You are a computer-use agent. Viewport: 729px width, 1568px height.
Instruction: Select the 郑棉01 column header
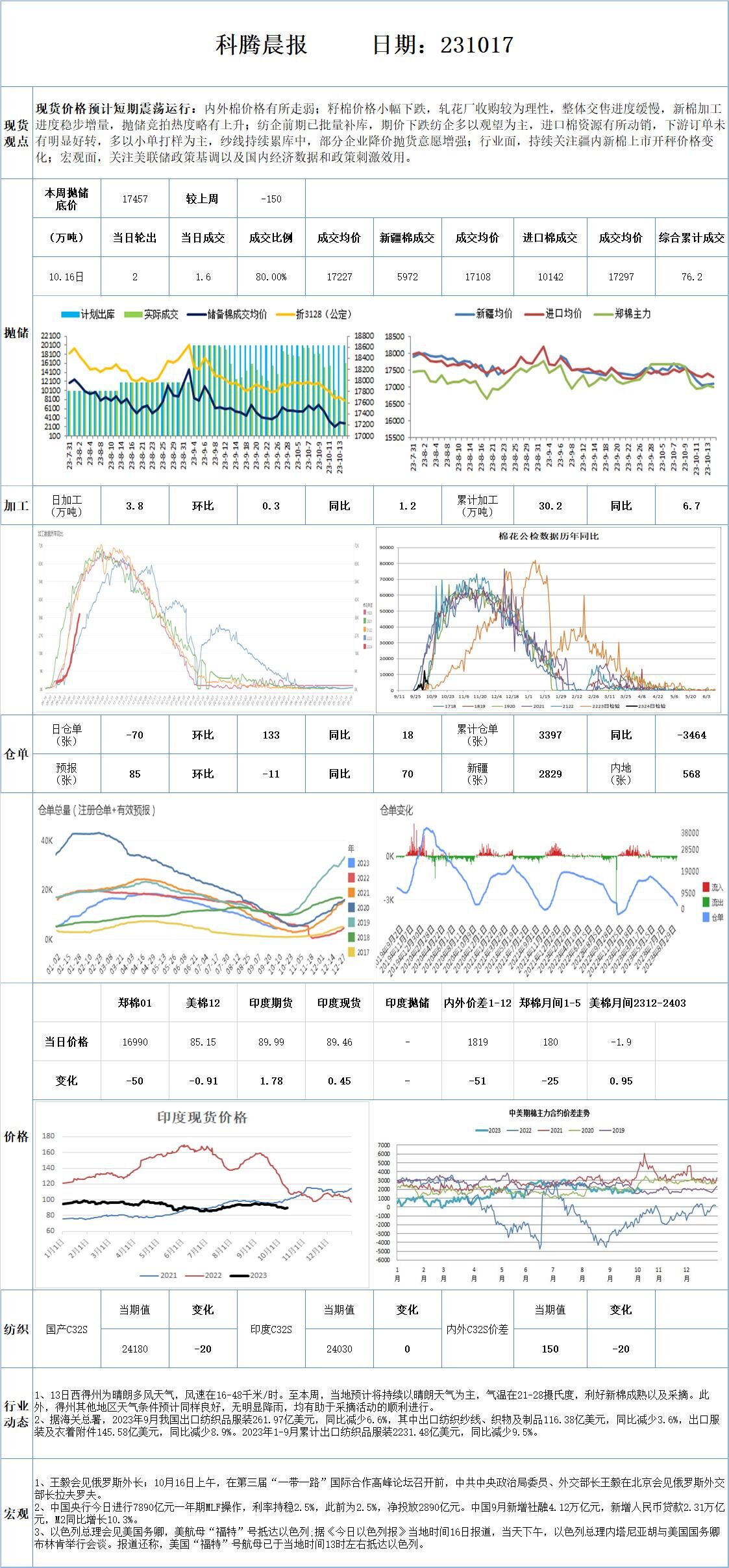(135, 1003)
